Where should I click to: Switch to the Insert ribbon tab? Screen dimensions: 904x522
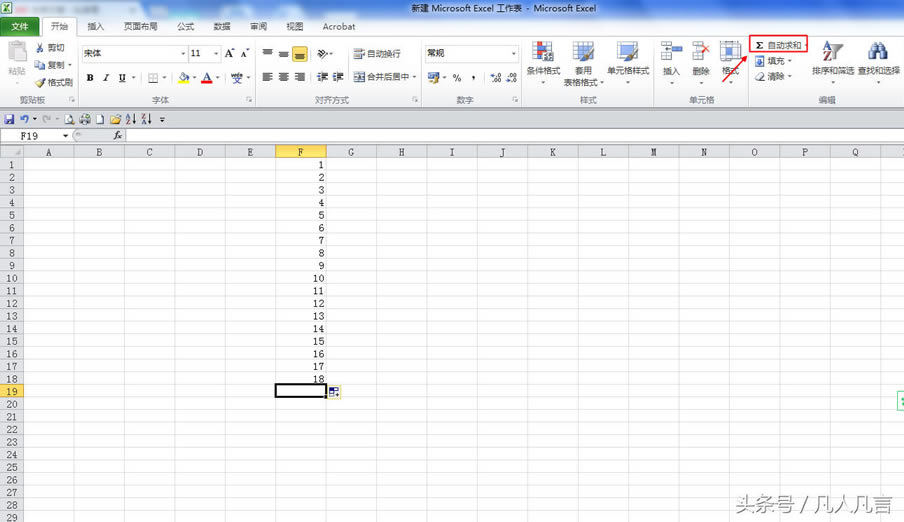tap(95, 27)
